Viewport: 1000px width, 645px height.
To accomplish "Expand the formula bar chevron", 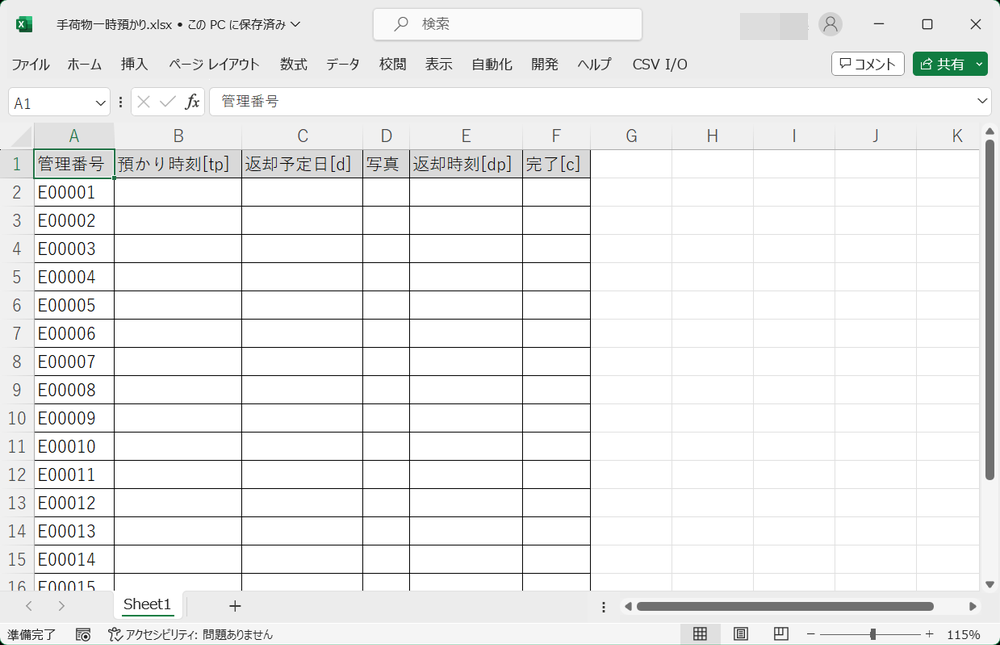I will 982,101.
